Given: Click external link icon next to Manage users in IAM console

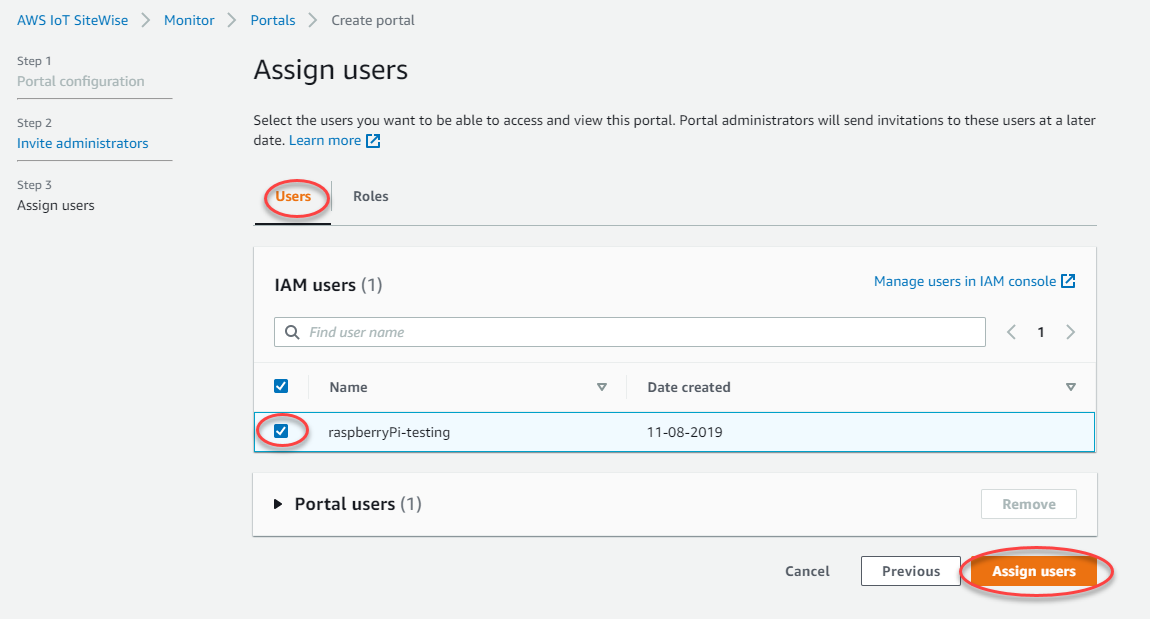Looking at the screenshot, I should [1069, 281].
